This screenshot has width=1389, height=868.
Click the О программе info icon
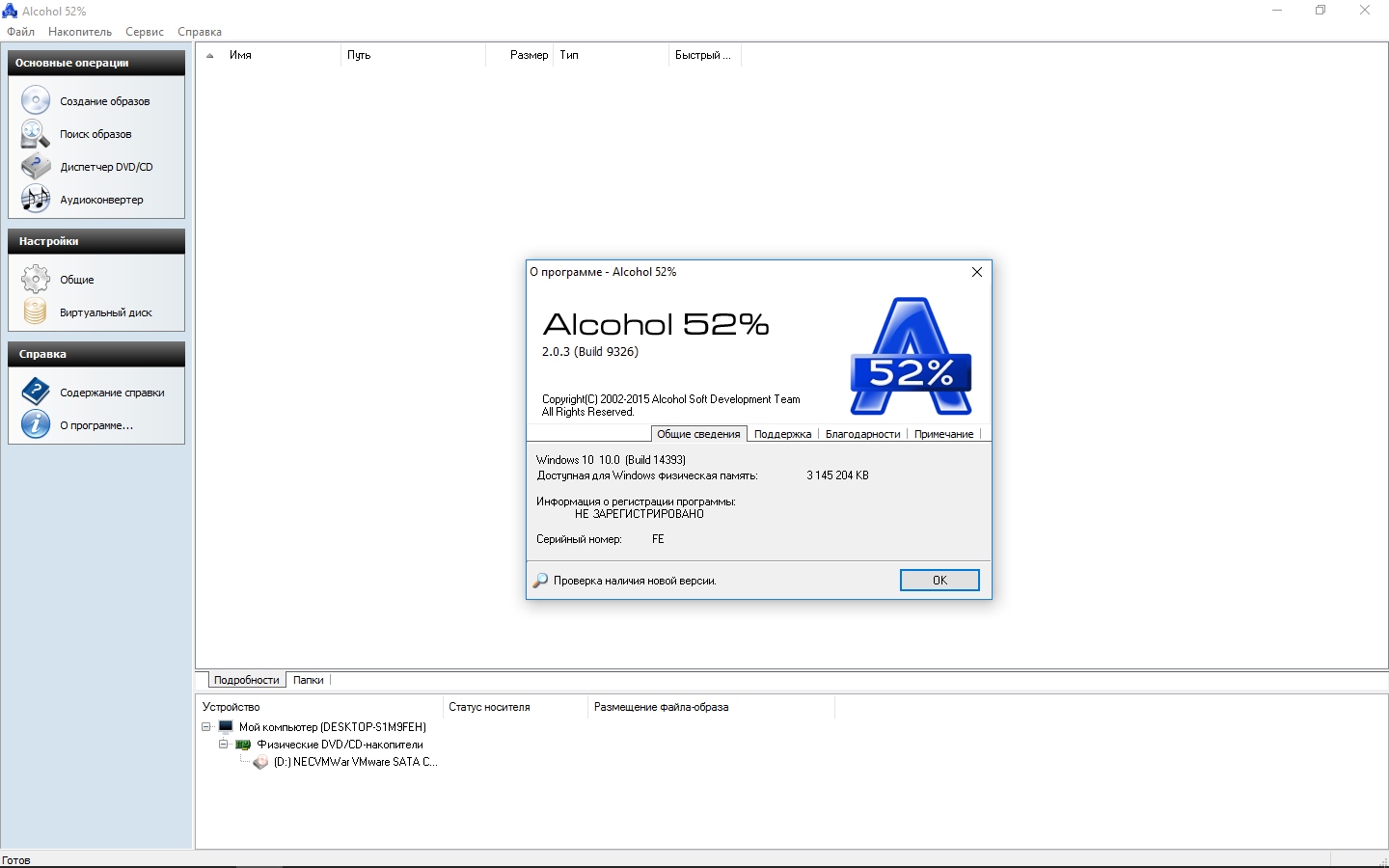pyautogui.click(x=36, y=424)
